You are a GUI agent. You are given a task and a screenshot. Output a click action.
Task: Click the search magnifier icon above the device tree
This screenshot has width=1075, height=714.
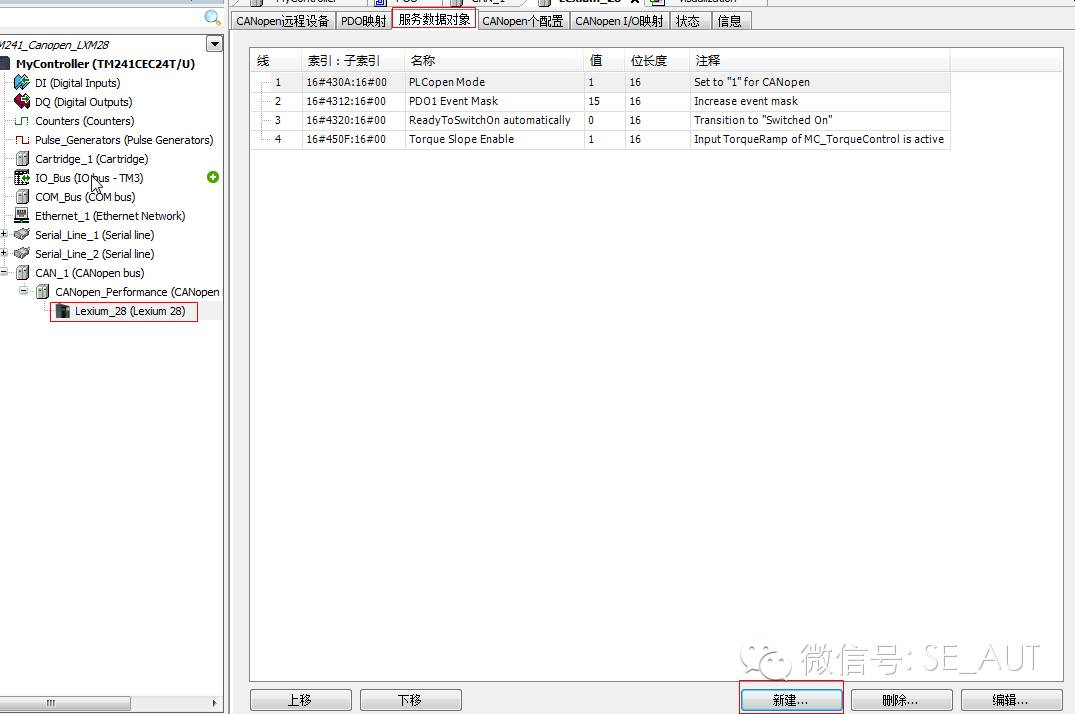point(213,18)
